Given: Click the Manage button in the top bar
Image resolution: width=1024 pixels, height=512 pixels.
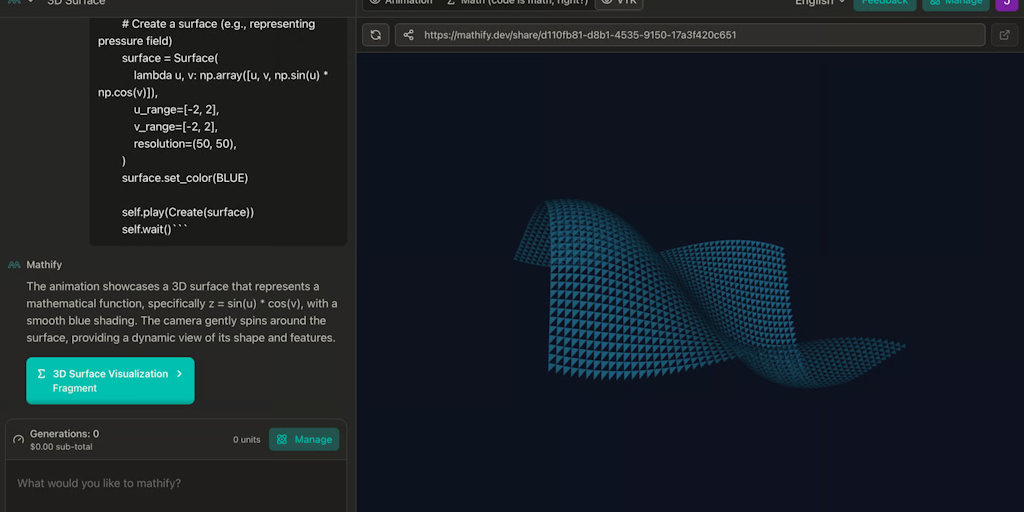Looking at the screenshot, I should (955, 2).
